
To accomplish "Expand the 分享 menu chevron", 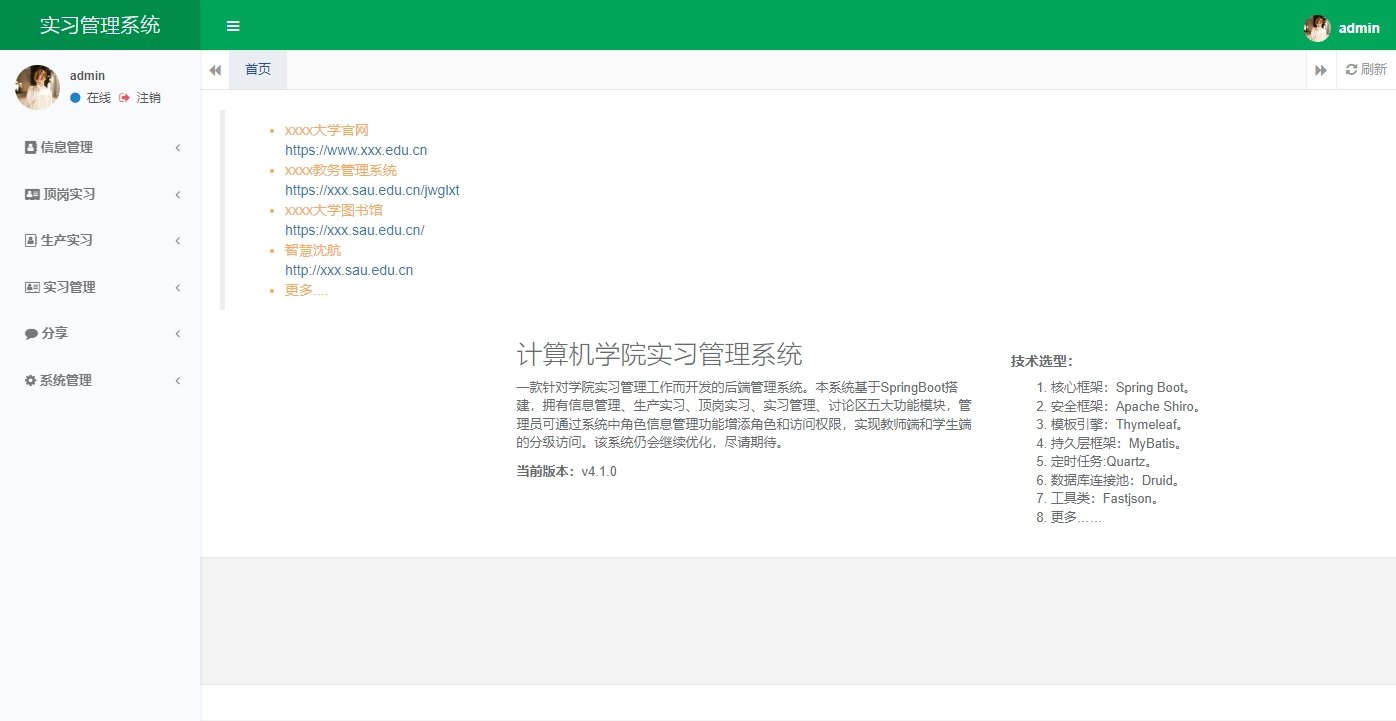I will [178, 334].
